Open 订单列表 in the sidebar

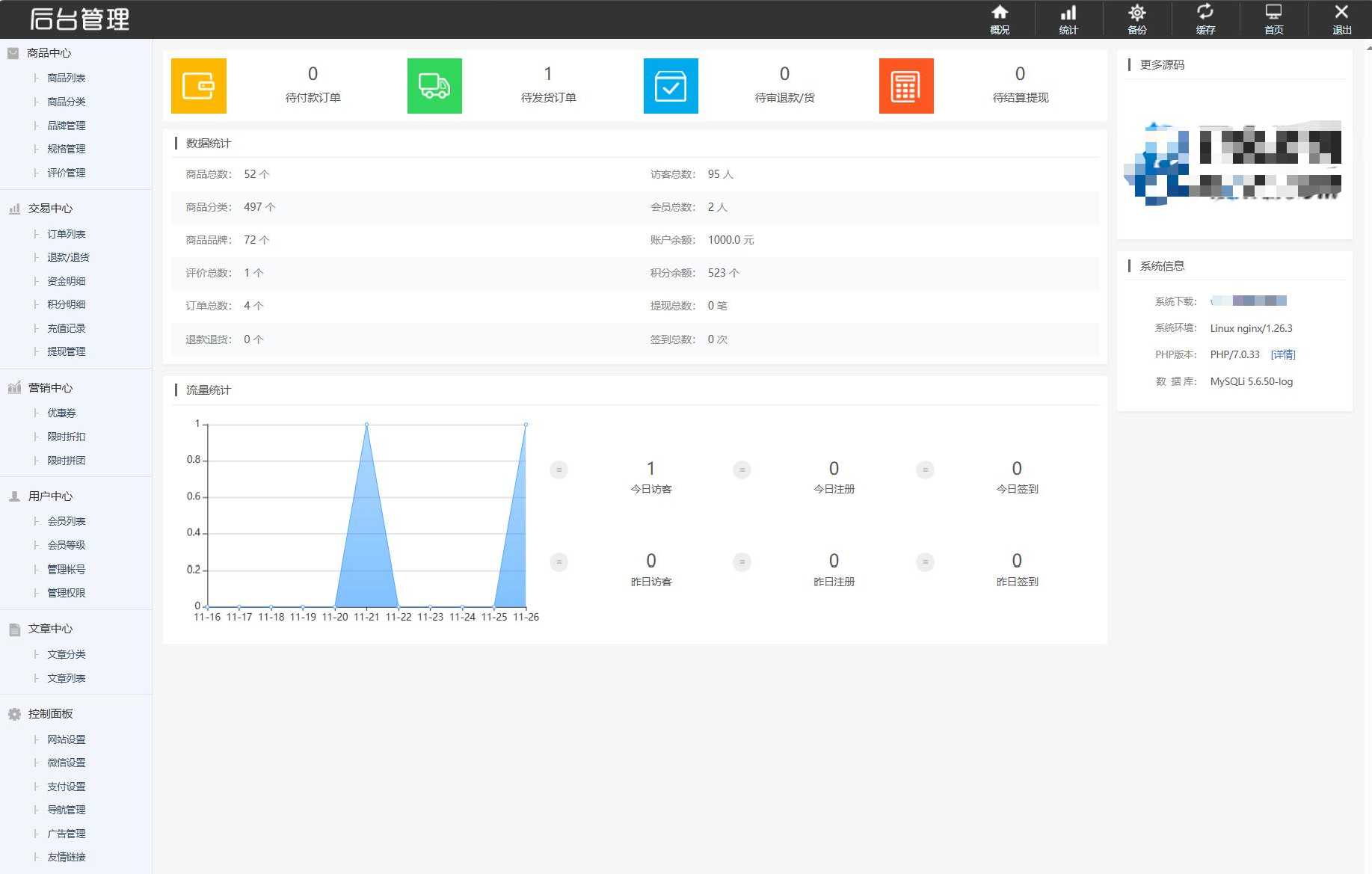(66, 234)
